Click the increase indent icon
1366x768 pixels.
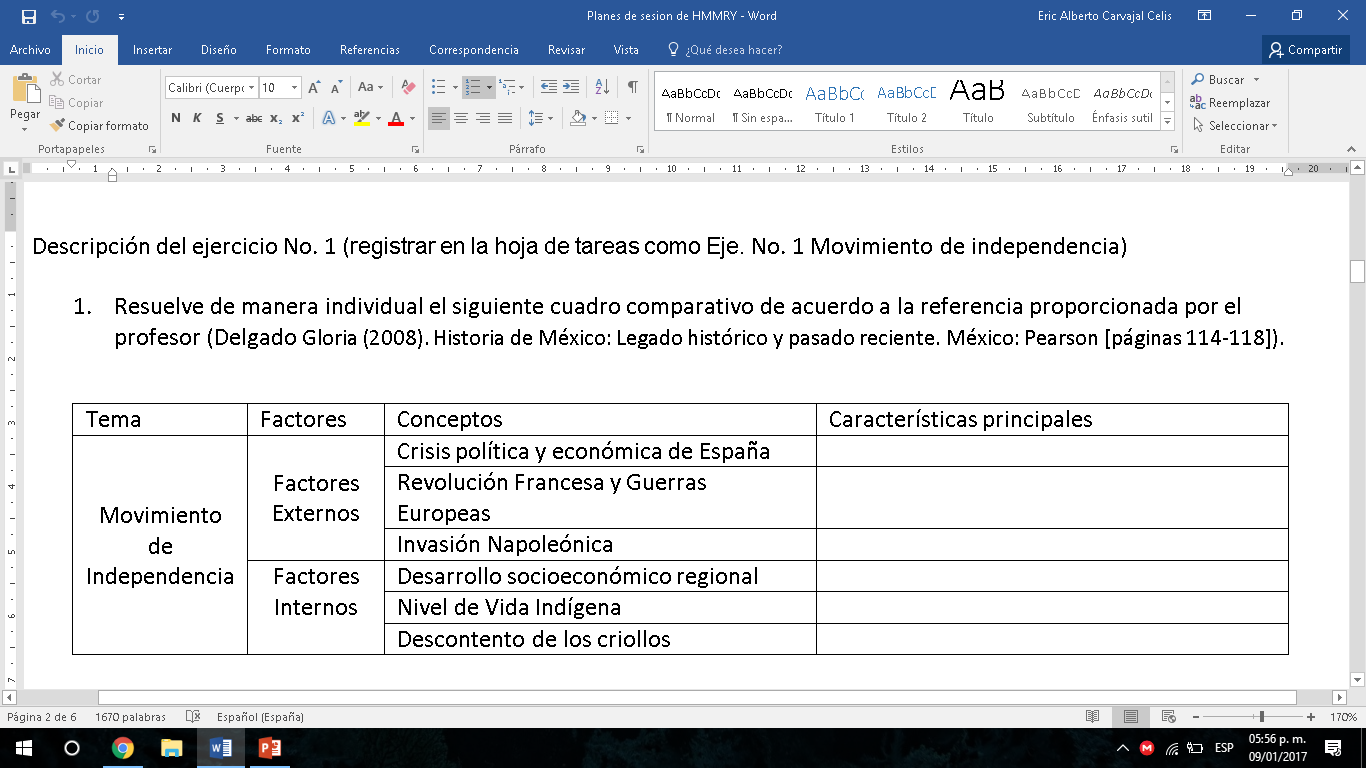tap(572, 88)
